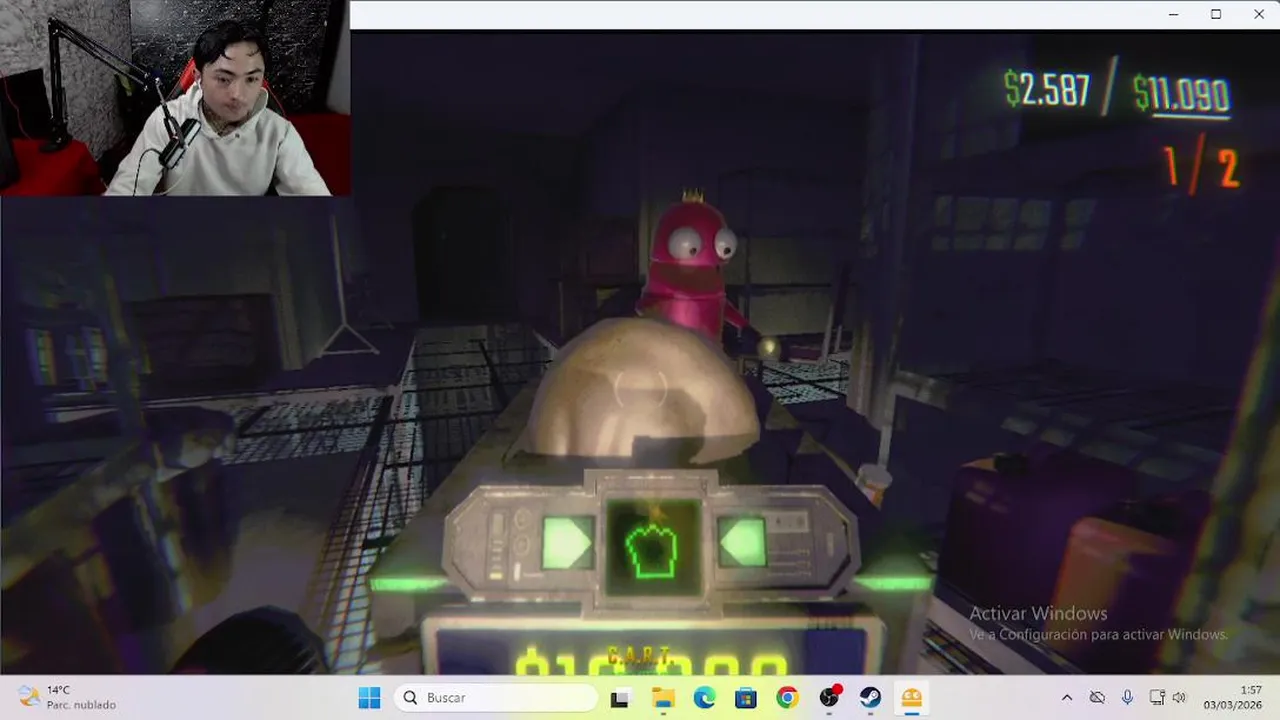Maximize the game window
Viewport: 1280px width, 720px height.
pyautogui.click(x=1216, y=14)
